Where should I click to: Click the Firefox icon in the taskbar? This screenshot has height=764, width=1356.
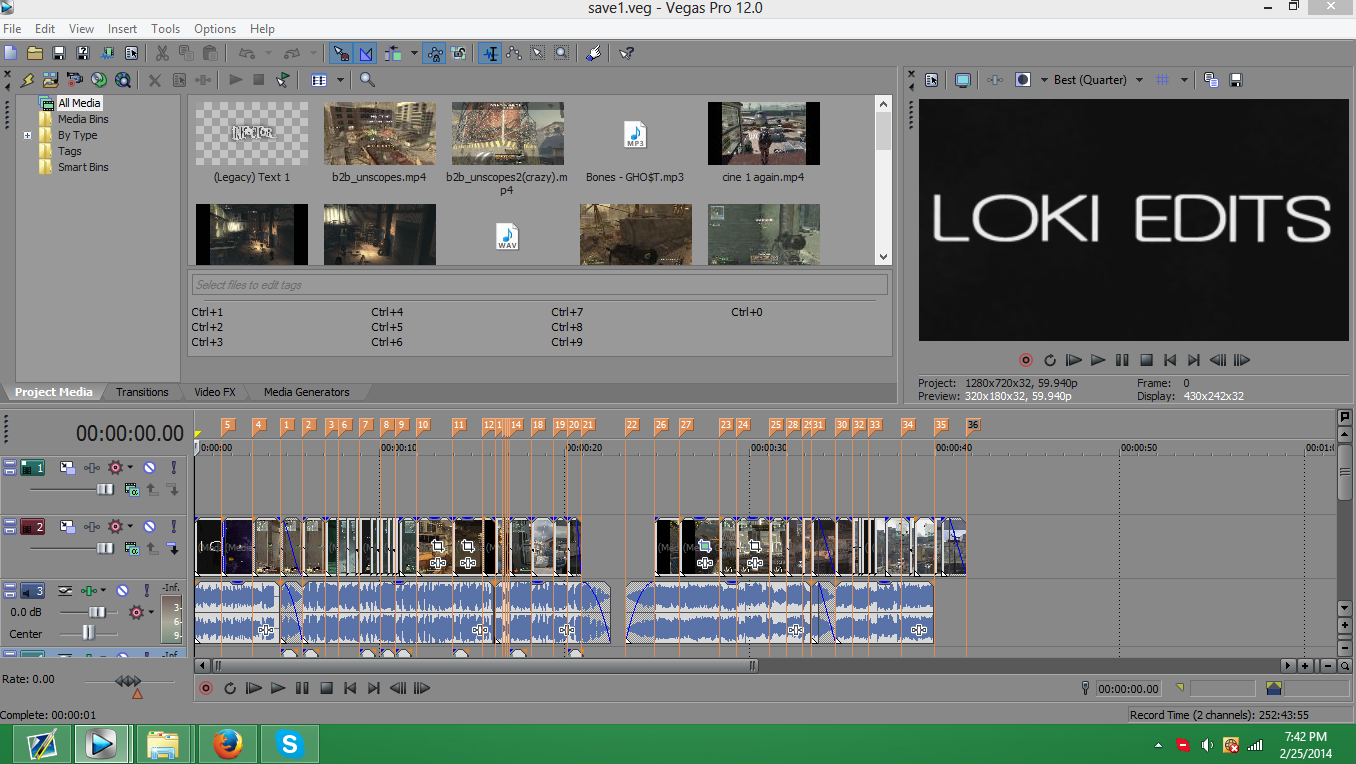click(228, 743)
